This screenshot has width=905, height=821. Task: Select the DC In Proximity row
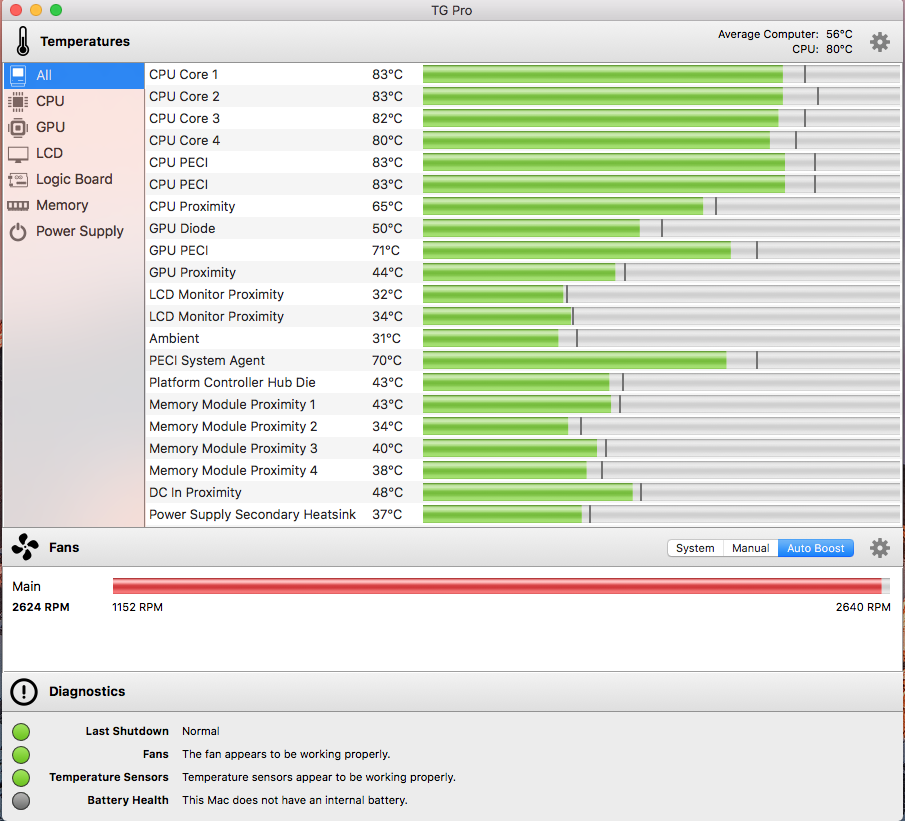click(522, 492)
